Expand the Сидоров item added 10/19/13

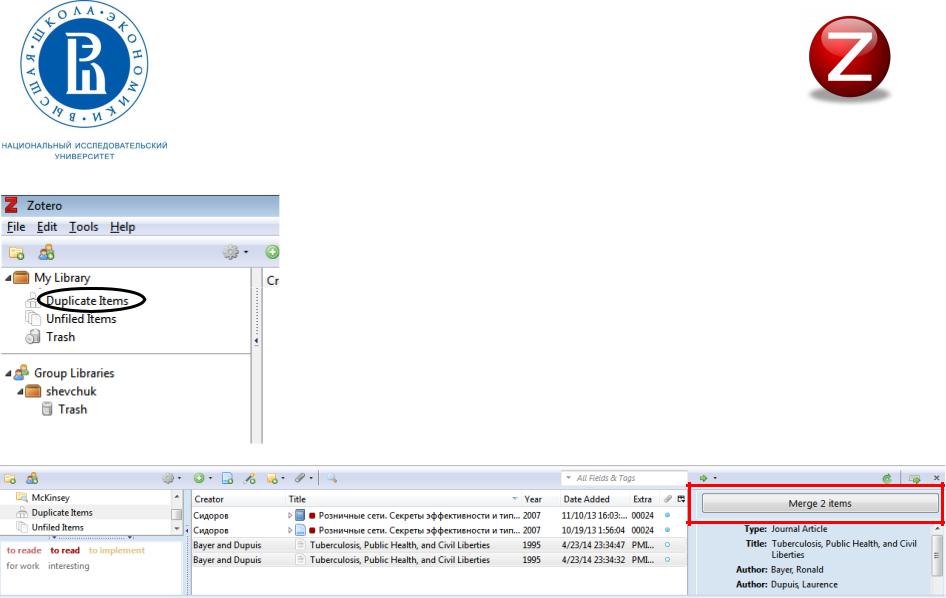pos(290,530)
